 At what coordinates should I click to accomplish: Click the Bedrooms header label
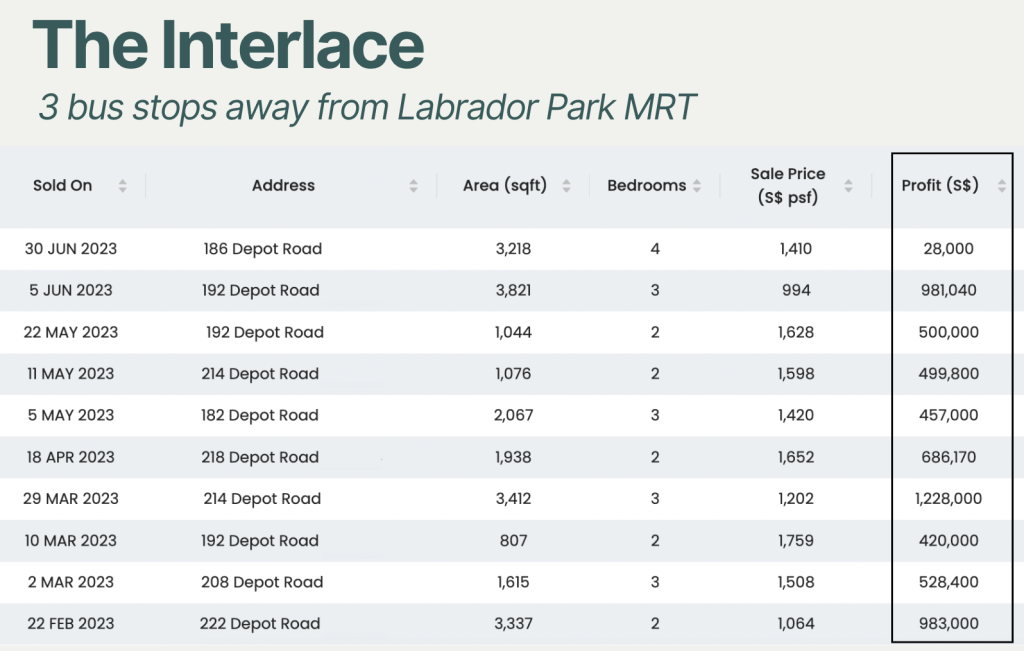tap(647, 185)
